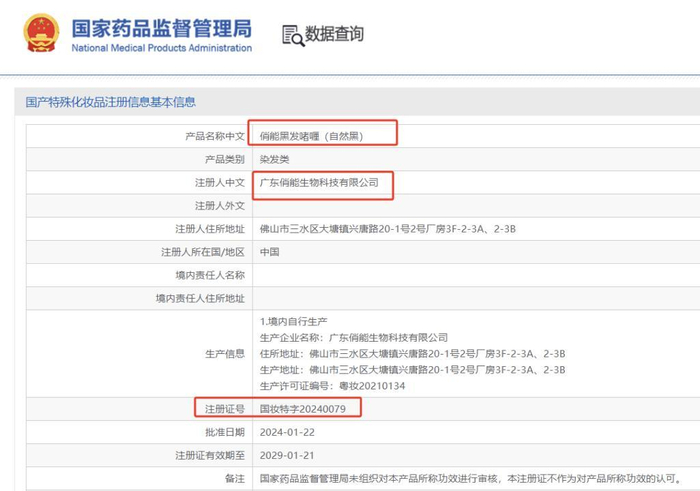The width and height of the screenshot is (700, 491).
Task: Select product name 俏能黑发啫喱（自然黑）
Action: tap(311, 136)
